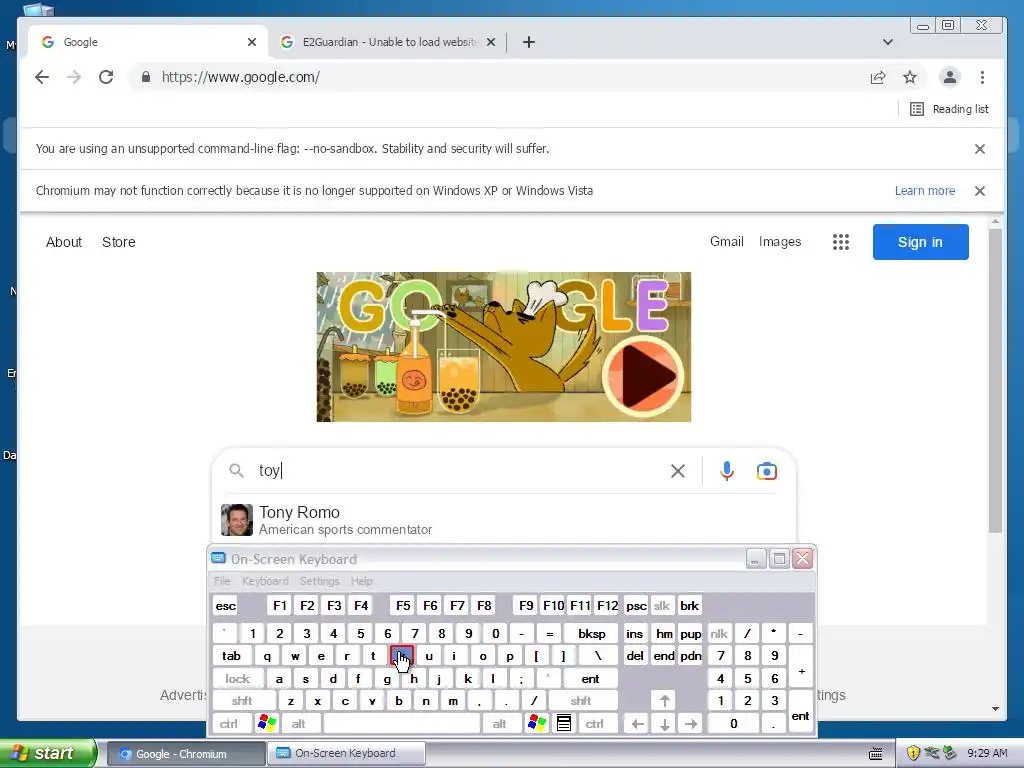The image size is (1024, 768).
Task: Open On-Screen Keyboard File menu
Action: [222, 581]
